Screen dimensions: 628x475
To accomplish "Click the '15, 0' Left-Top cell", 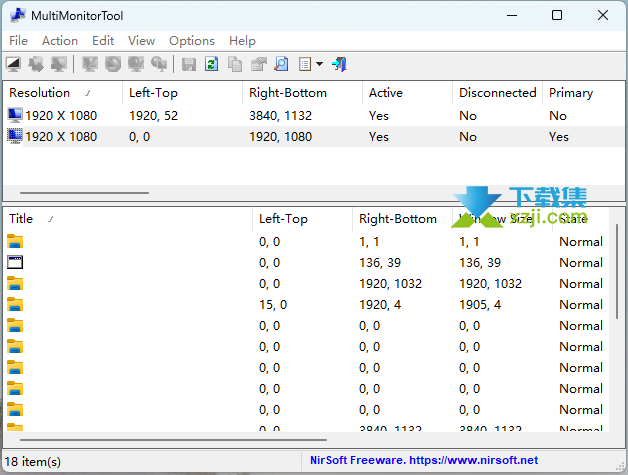I will coord(273,305).
